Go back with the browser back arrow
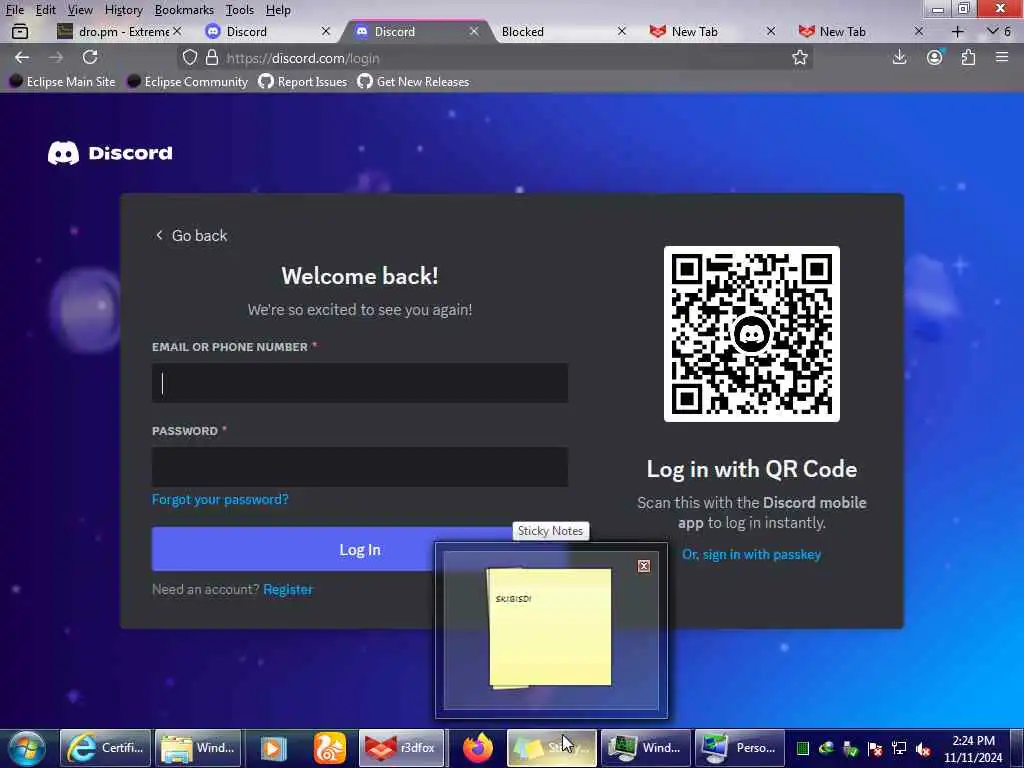The width and height of the screenshot is (1024, 768). [22, 57]
